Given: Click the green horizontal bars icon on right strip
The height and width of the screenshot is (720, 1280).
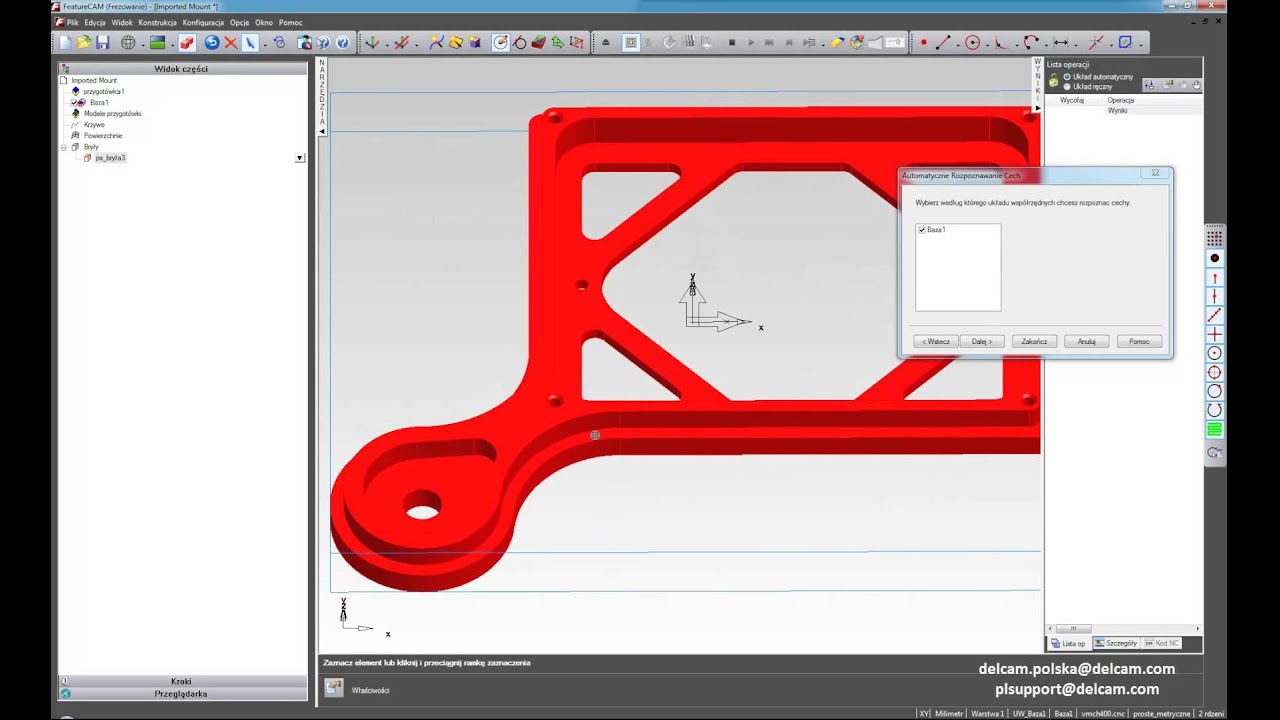Looking at the screenshot, I should click(x=1215, y=430).
